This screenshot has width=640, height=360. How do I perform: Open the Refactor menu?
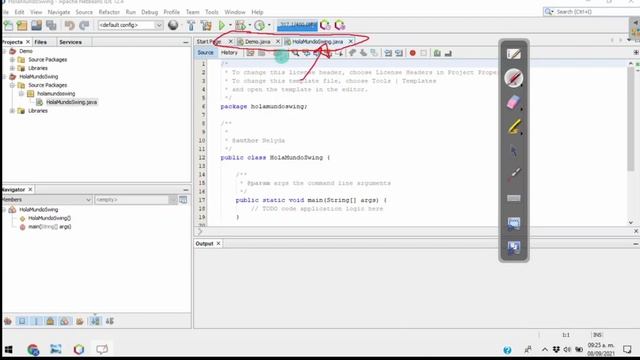click(x=109, y=12)
